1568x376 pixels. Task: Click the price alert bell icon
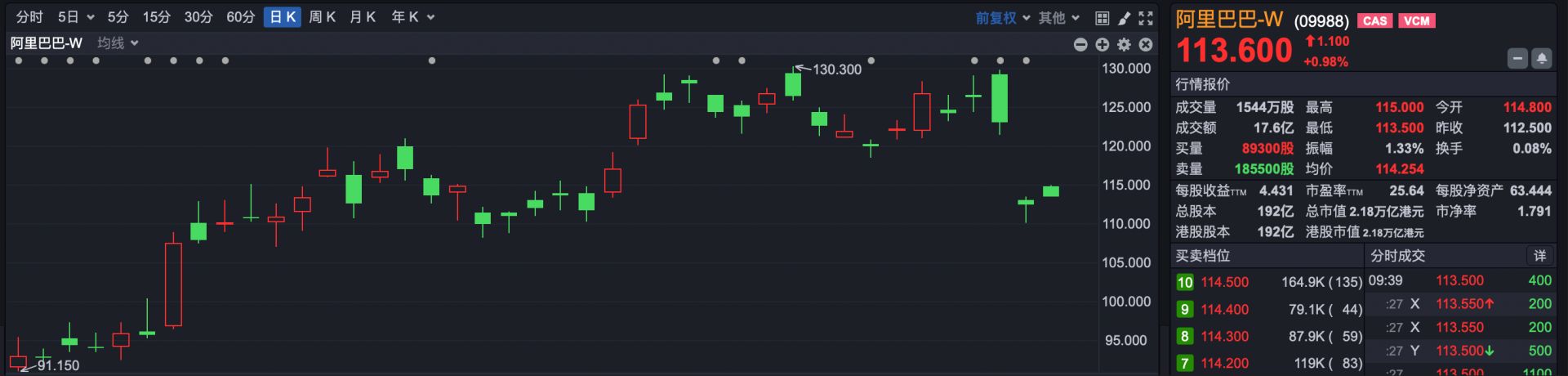[1542, 59]
